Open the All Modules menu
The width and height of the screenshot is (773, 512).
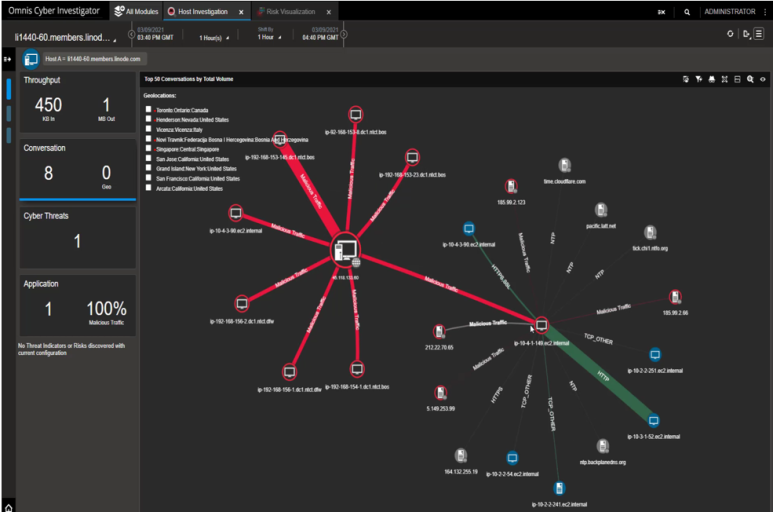pyautogui.click(x=136, y=11)
